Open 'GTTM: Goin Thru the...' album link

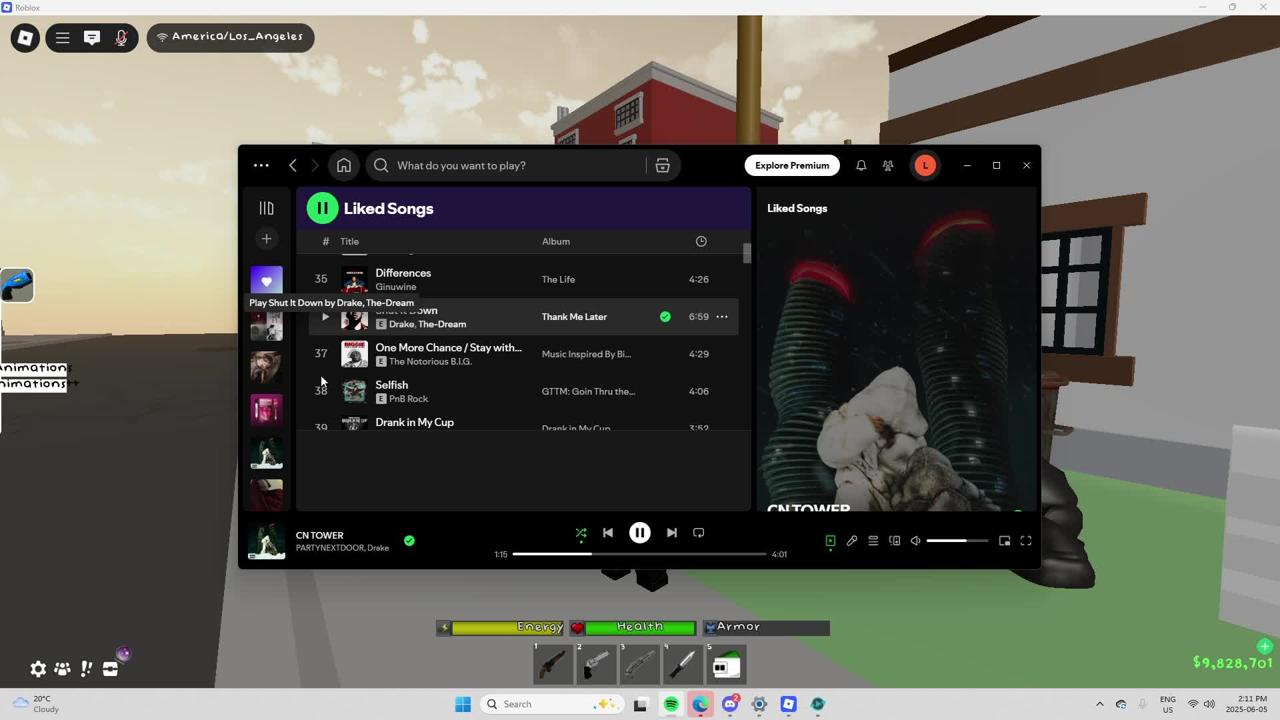coord(588,391)
